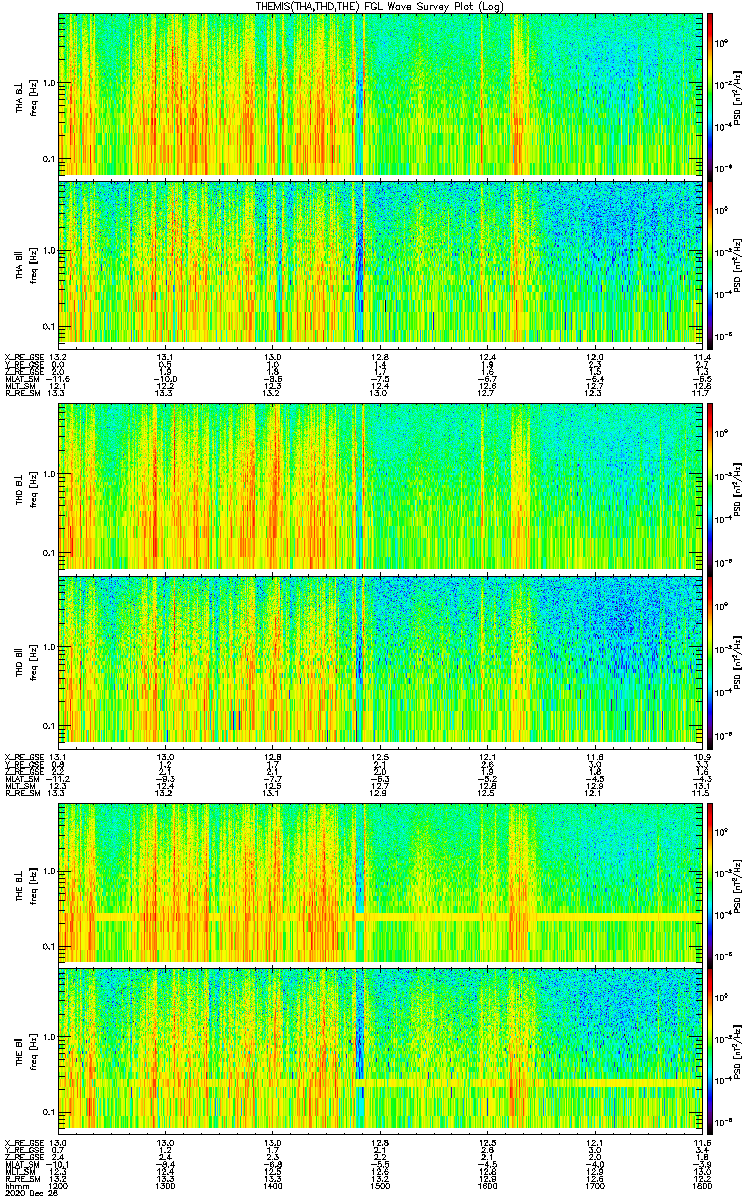Click the PSD units label beside THE B-perpendicular colorbar
Viewport: 750px width, 1200px height.
click(x=737, y=882)
